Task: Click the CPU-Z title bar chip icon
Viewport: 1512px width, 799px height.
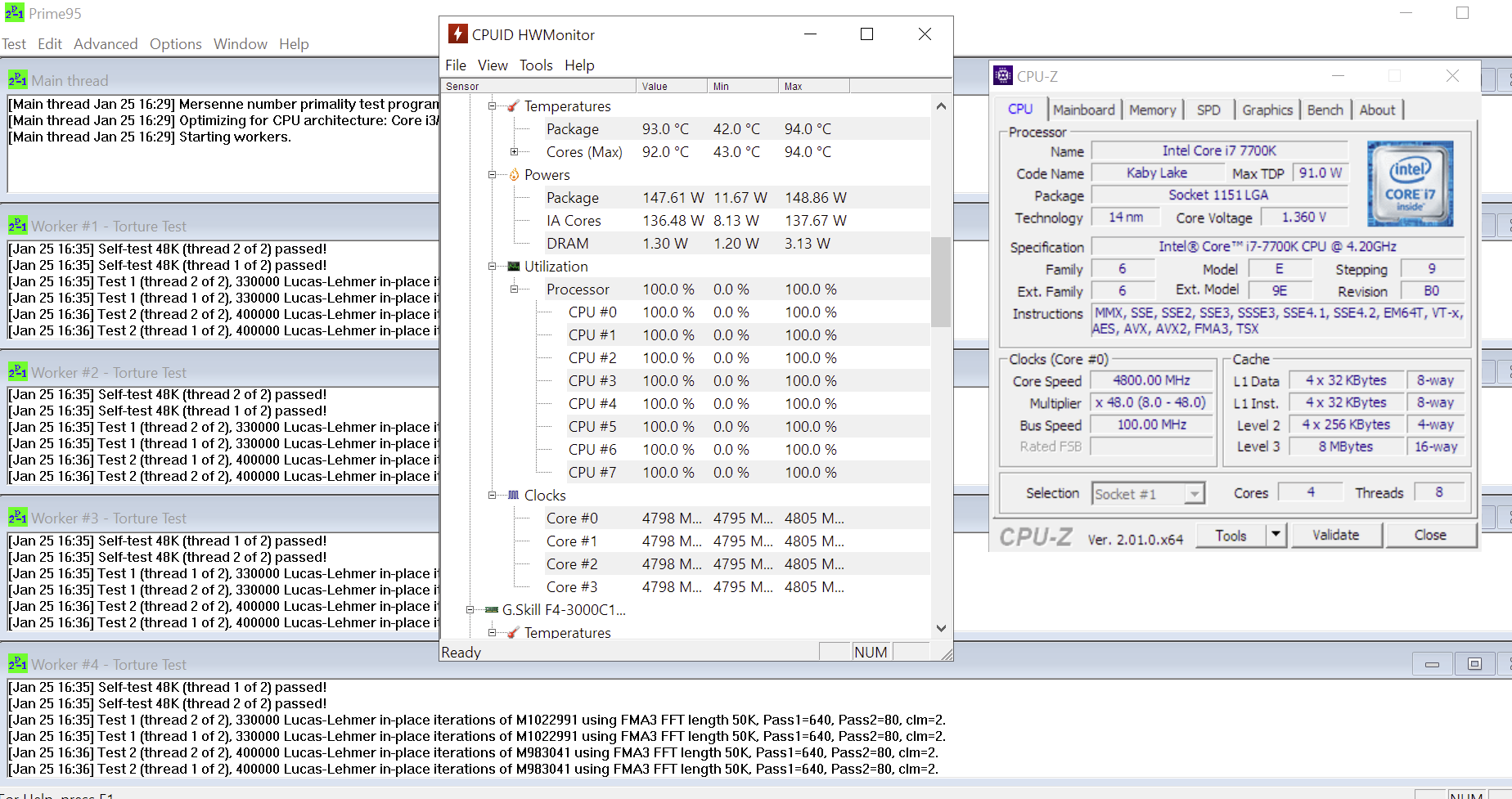Action: pyautogui.click(x=1002, y=76)
